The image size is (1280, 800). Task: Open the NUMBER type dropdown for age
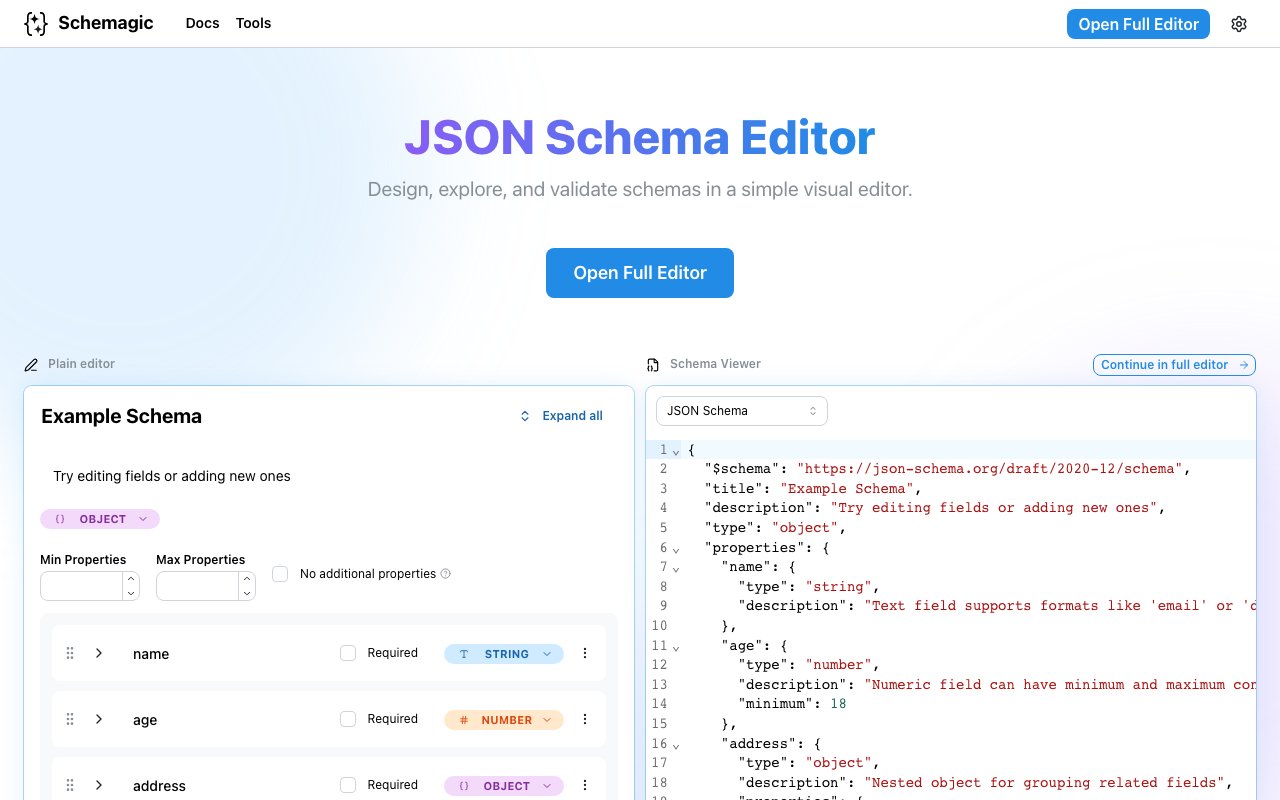(504, 720)
